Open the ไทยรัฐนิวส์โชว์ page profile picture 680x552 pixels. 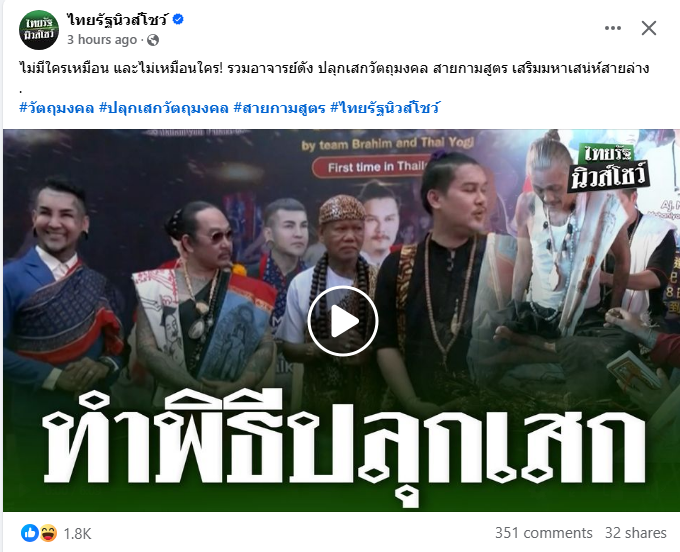pyautogui.click(x=39, y=30)
